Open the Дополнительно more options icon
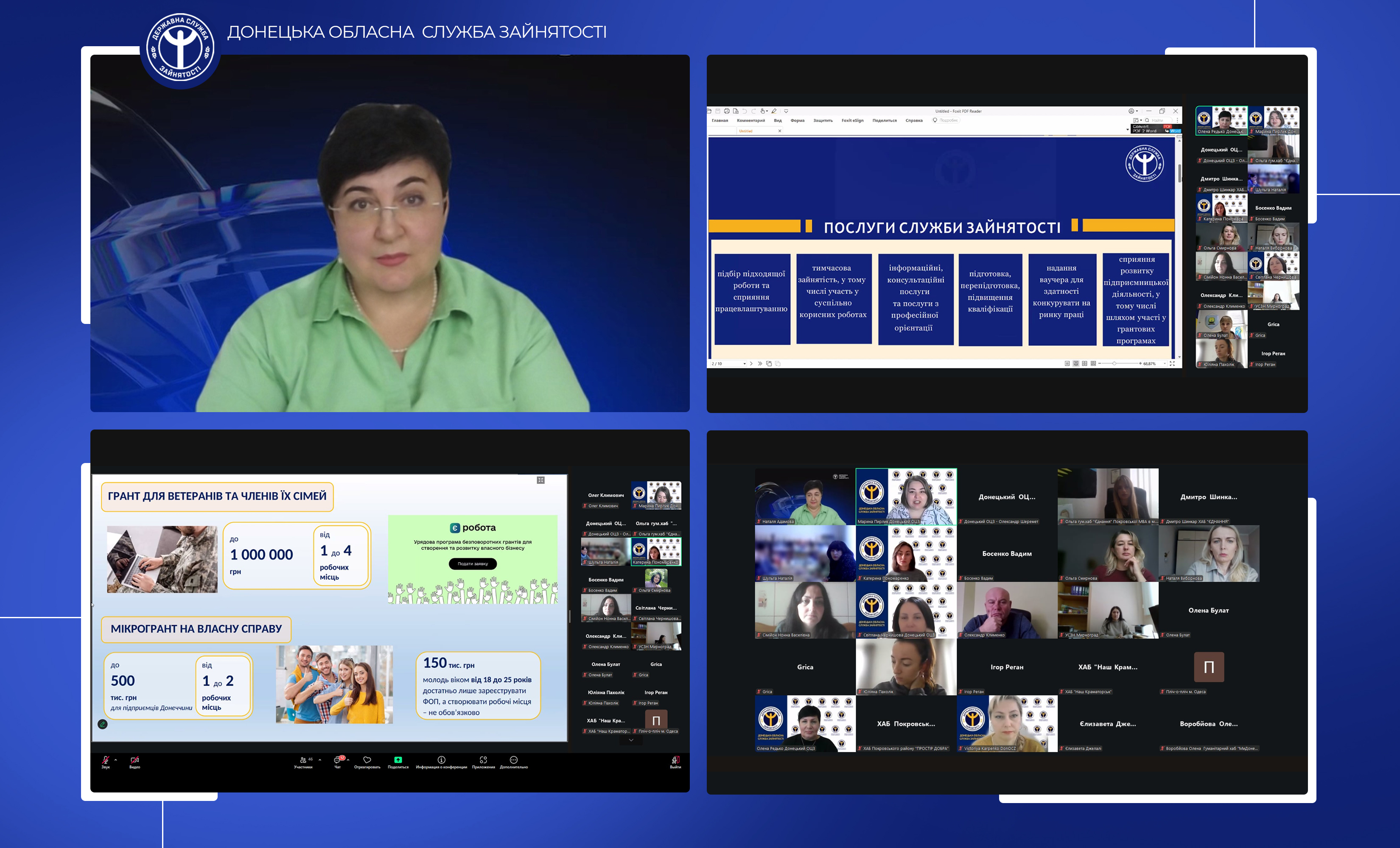Screen dimensions: 1400x848 [x=514, y=760]
